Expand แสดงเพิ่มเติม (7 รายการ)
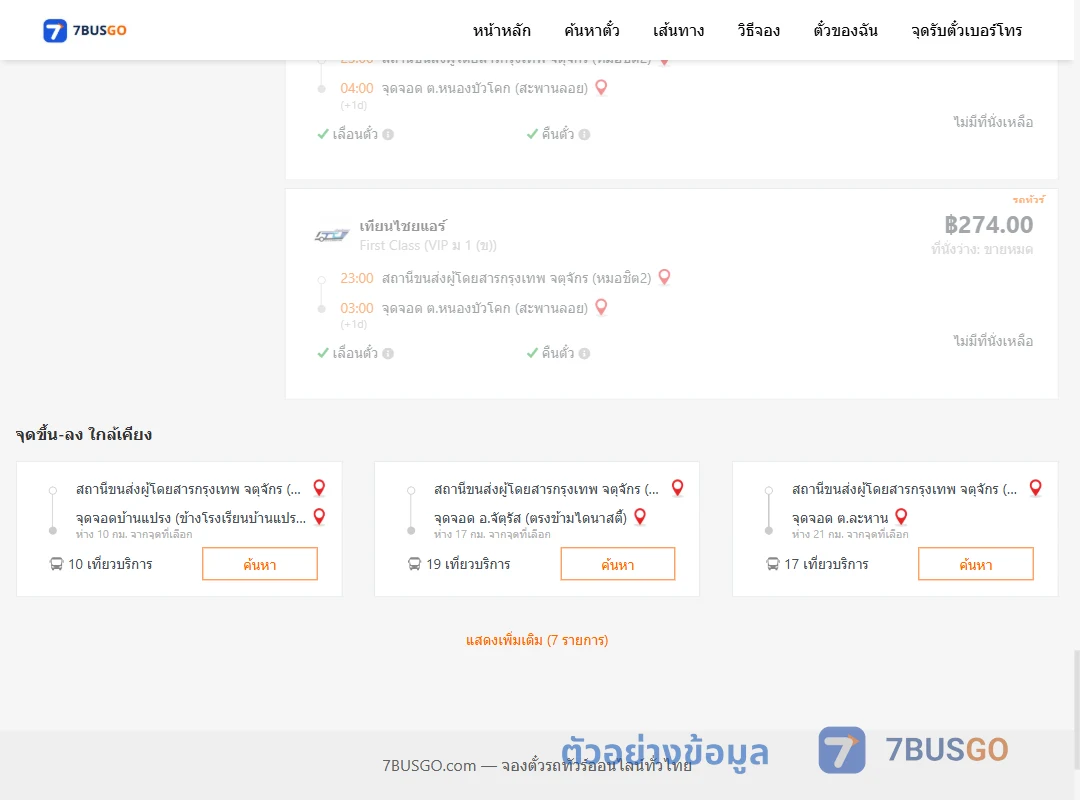Image resolution: width=1080 pixels, height=800 pixels. (x=537, y=640)
